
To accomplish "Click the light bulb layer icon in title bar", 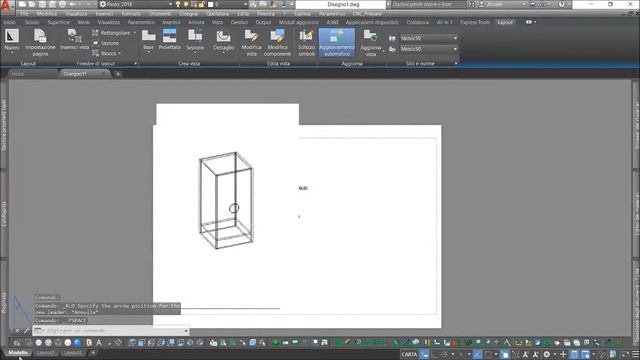I will [x=178, y=4].
